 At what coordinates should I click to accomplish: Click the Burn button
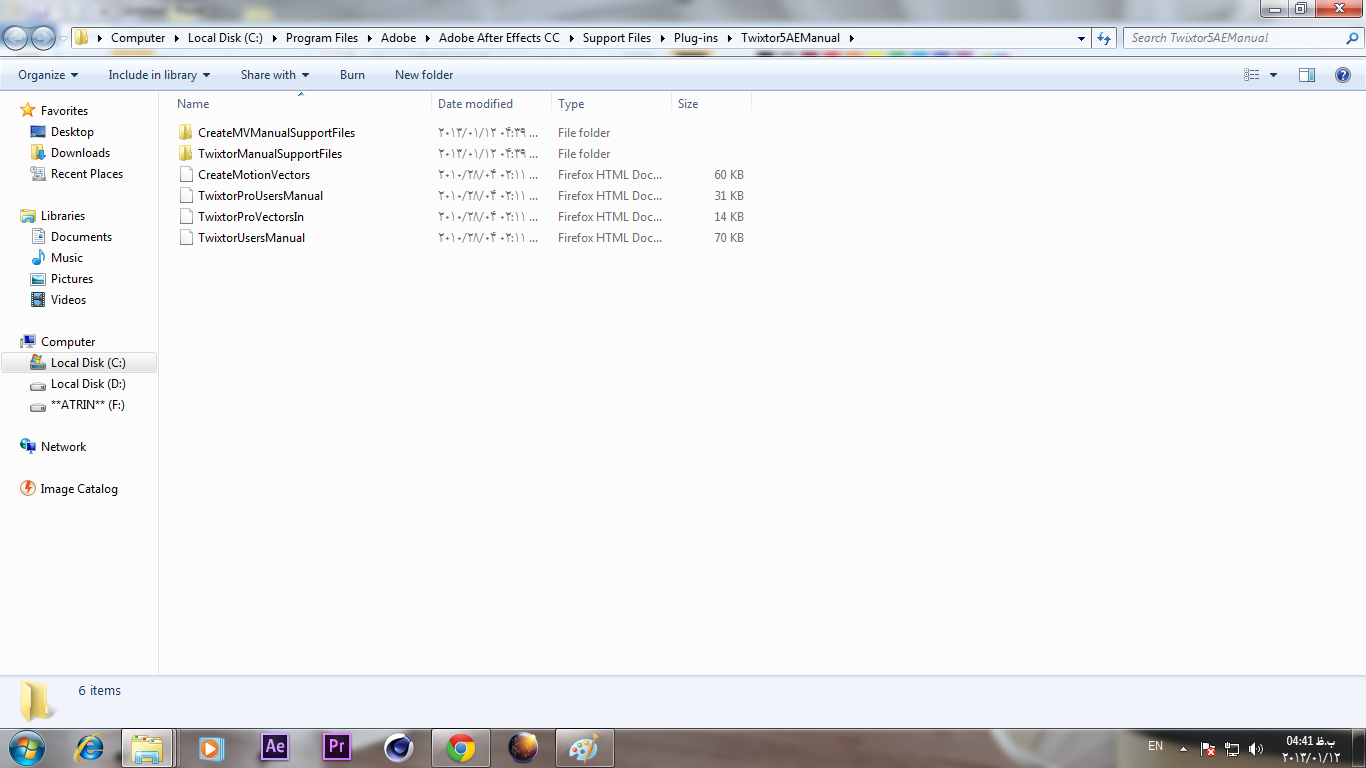[x=352, y=75]
